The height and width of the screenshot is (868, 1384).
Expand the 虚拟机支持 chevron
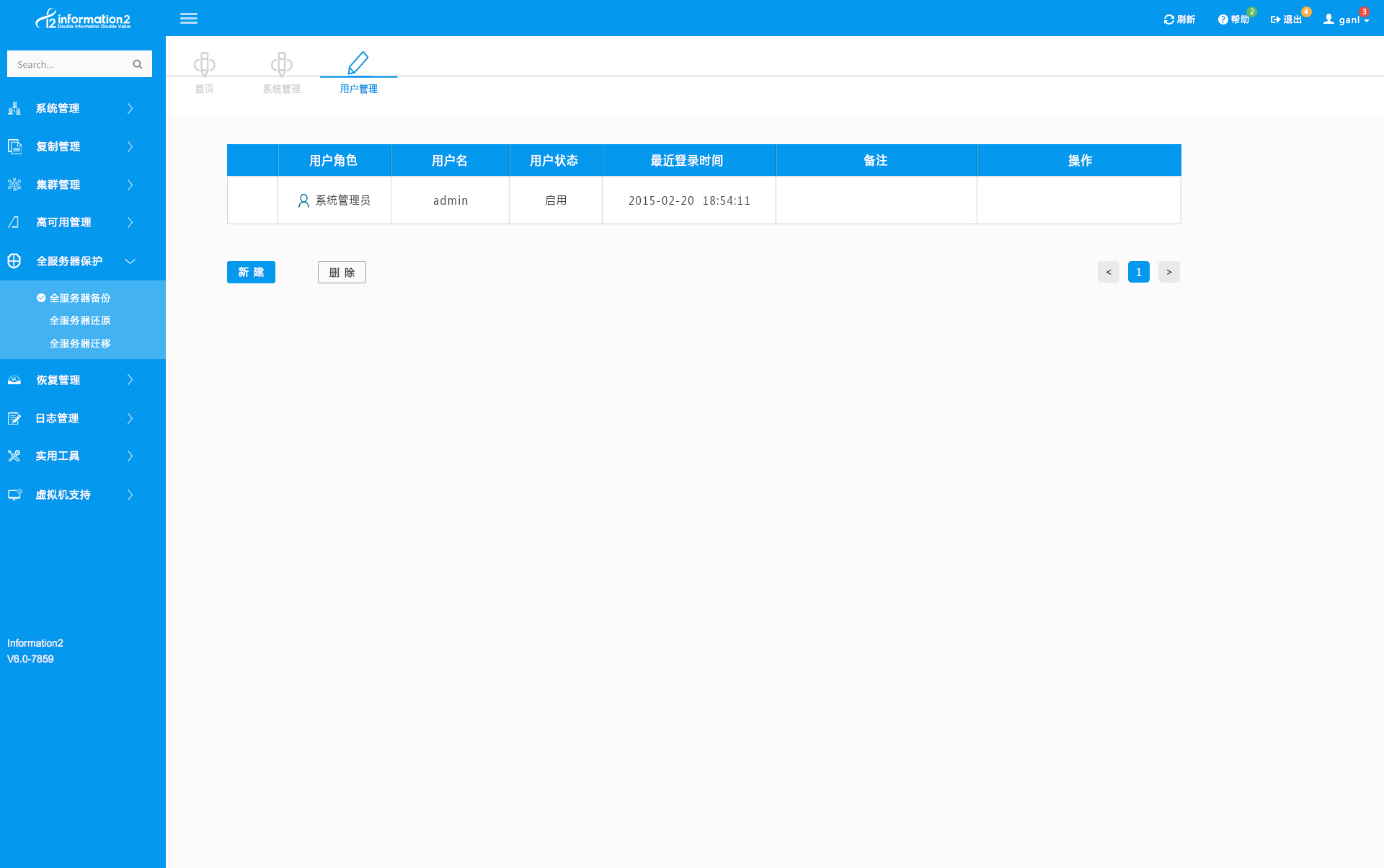coord(130,495)
